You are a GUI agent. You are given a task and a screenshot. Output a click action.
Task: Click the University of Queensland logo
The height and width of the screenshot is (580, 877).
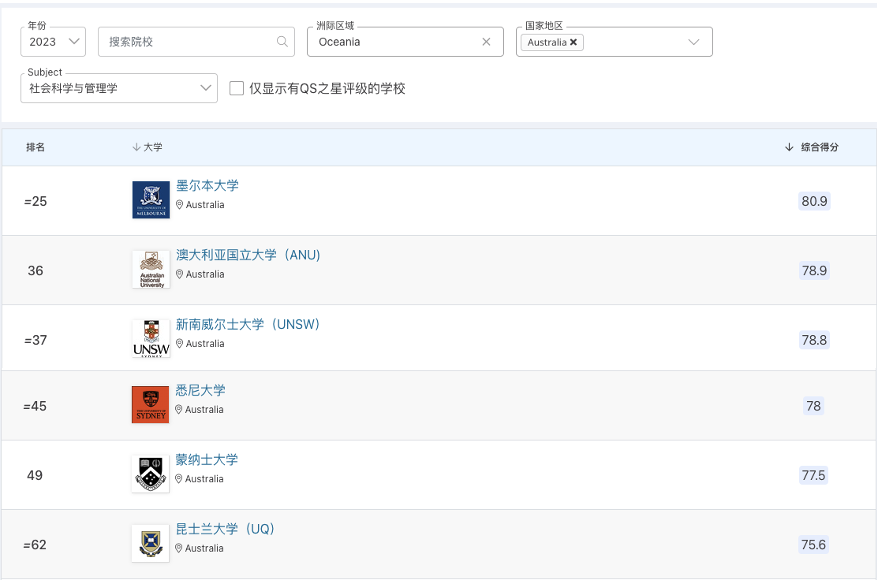(x=150, y=543)
